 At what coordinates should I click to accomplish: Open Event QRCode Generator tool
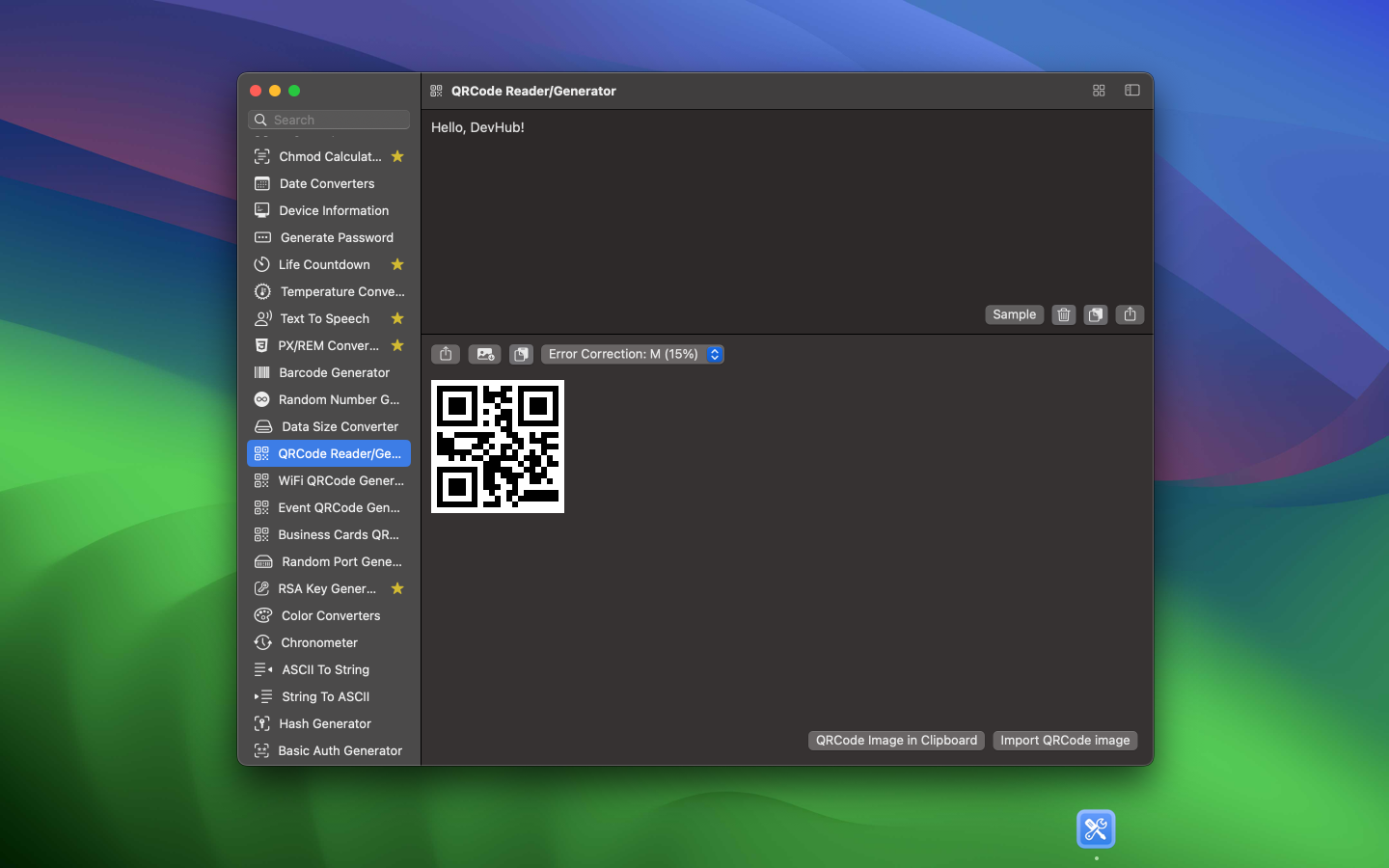click(x=329, y=507)
